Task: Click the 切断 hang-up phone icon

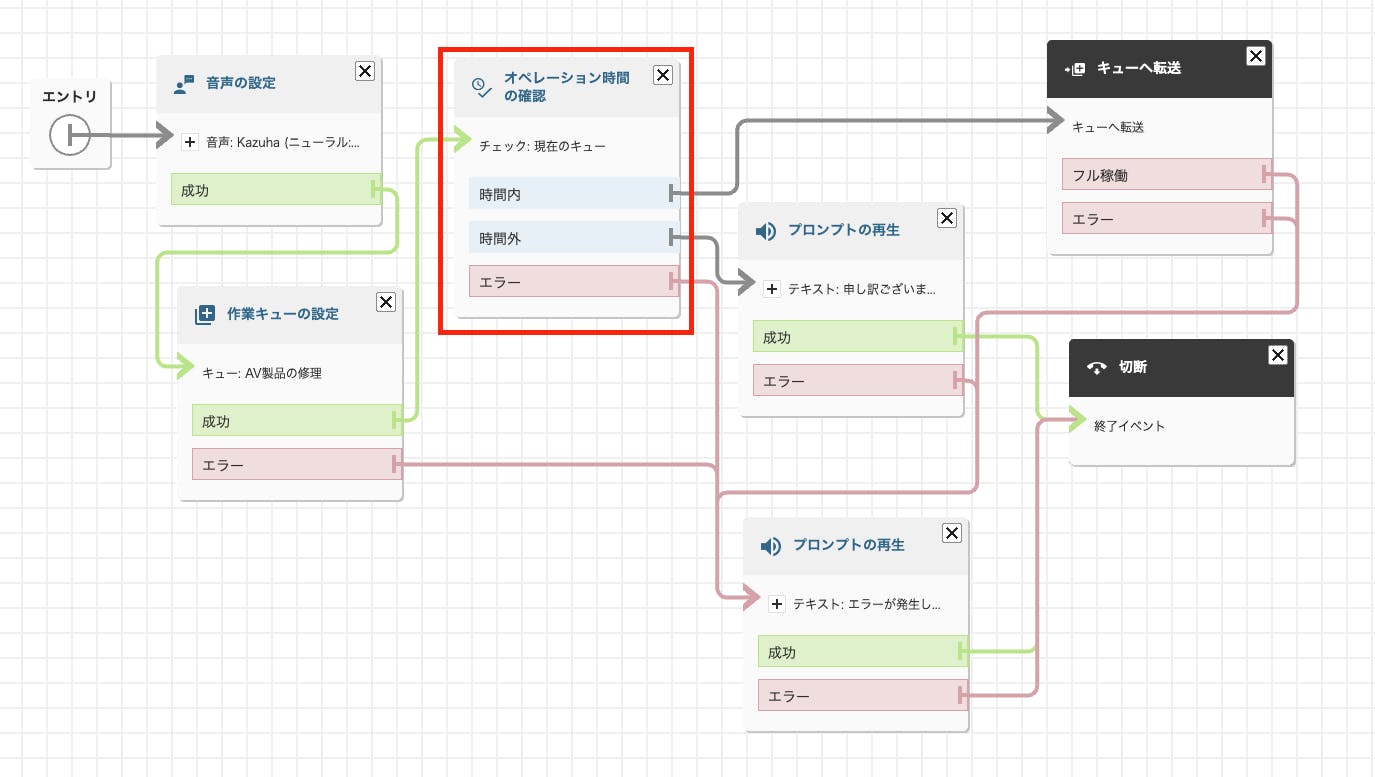Action: point(1097,368)
